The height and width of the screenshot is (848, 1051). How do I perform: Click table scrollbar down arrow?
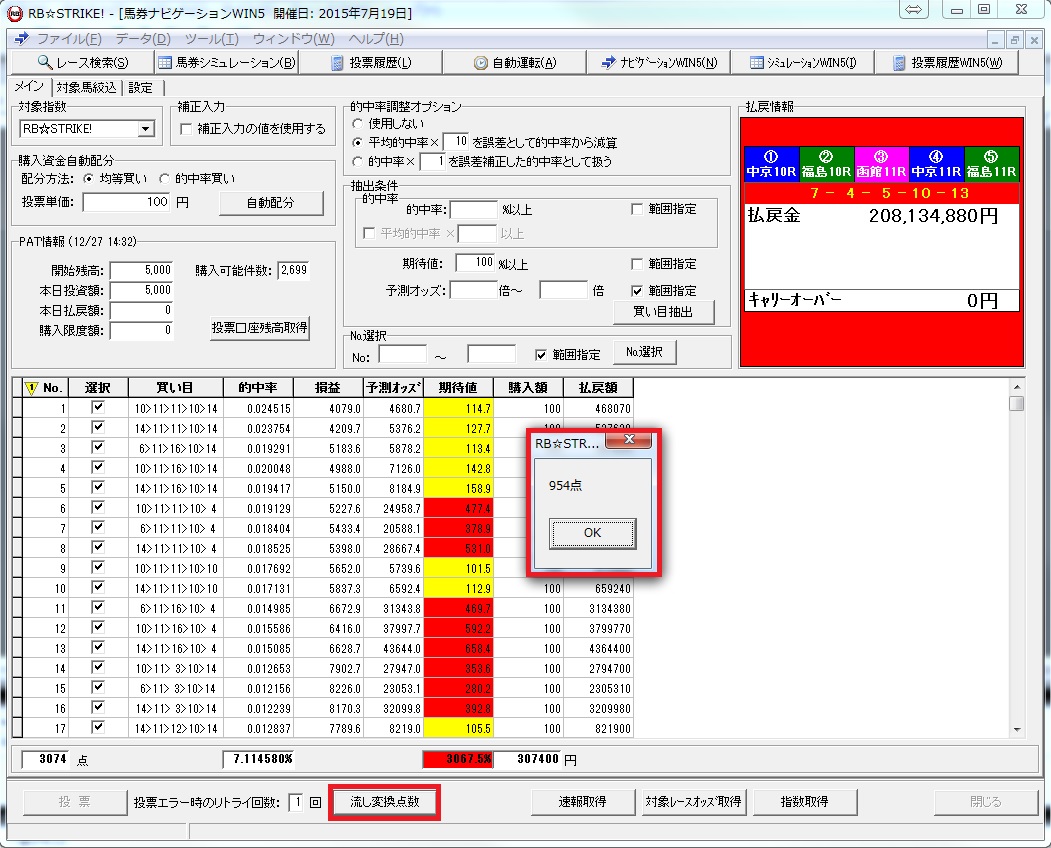click(x=1017, y=730)
